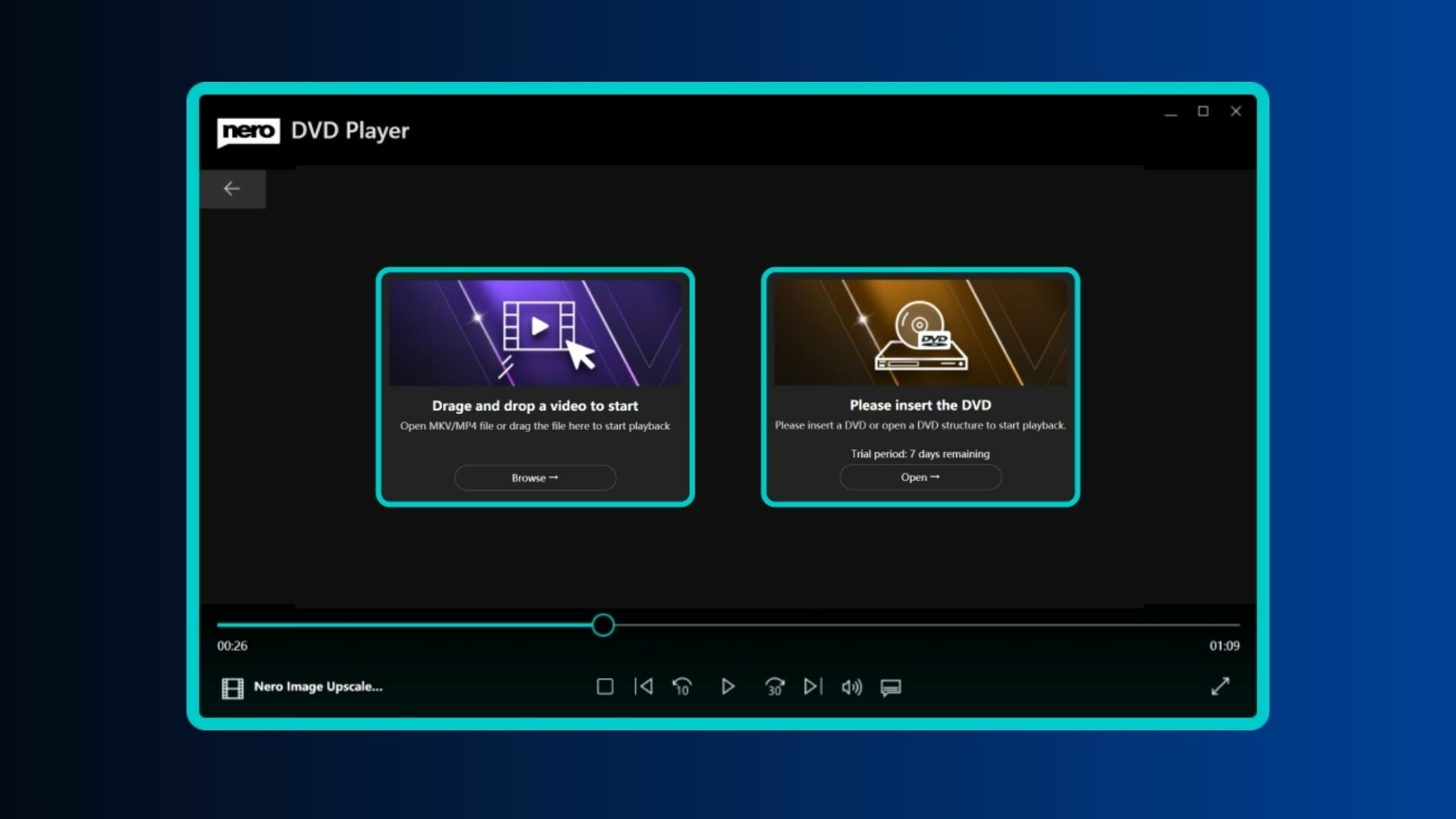This screenshot has height=819, width=1456.
Task: Jump to the next chapter icon
Action: coord(812,686)
